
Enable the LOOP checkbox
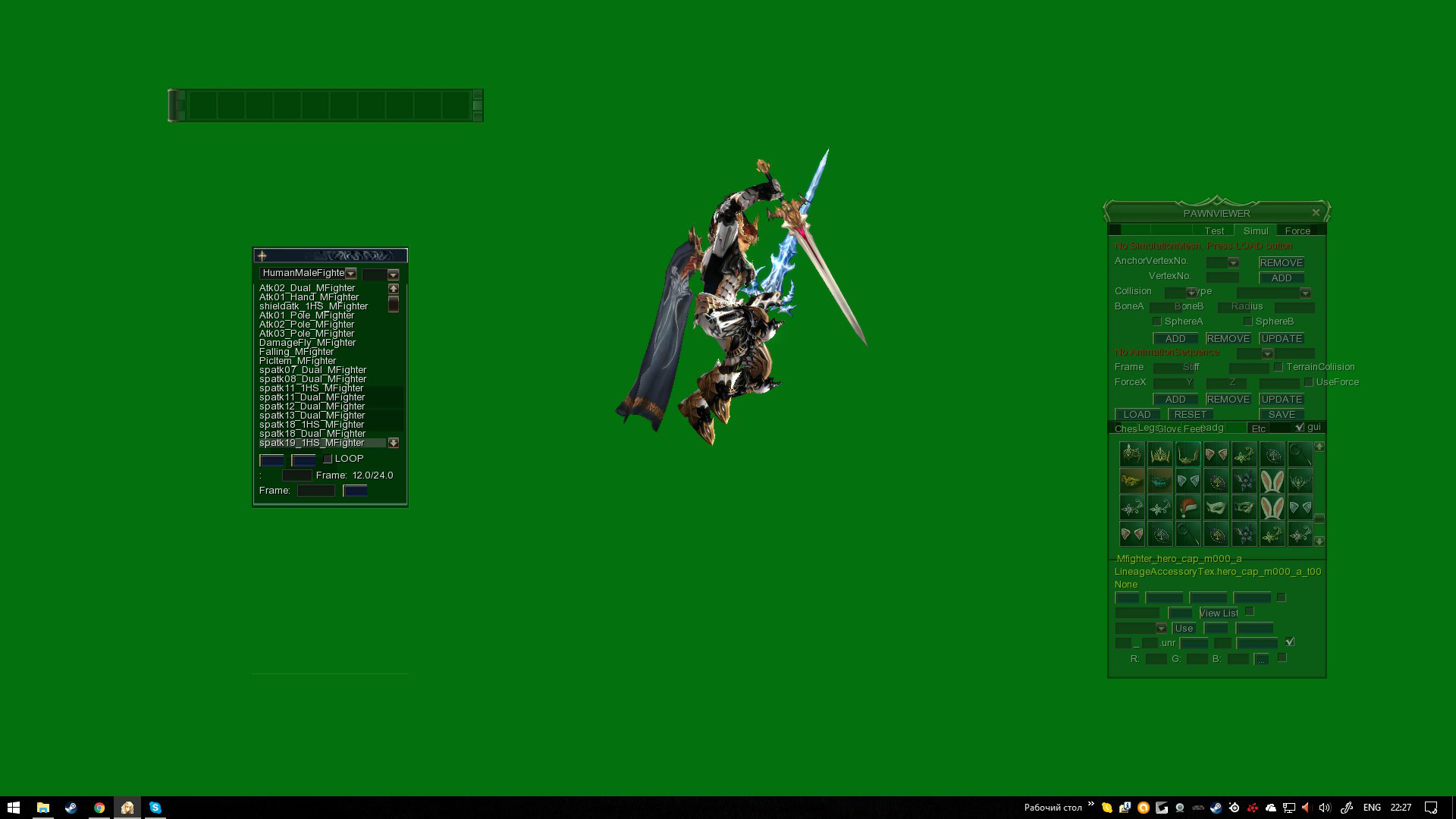coord(328,459)
